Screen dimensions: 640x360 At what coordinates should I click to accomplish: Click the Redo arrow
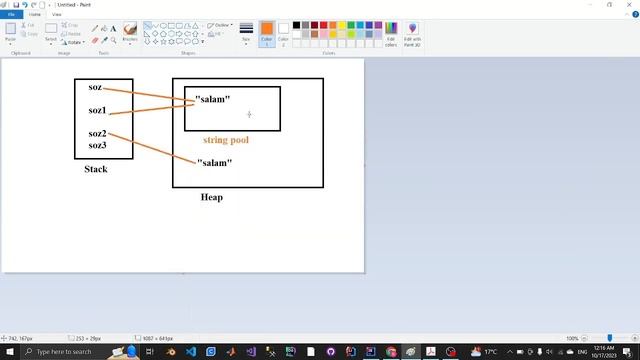[x=34, y=5]
